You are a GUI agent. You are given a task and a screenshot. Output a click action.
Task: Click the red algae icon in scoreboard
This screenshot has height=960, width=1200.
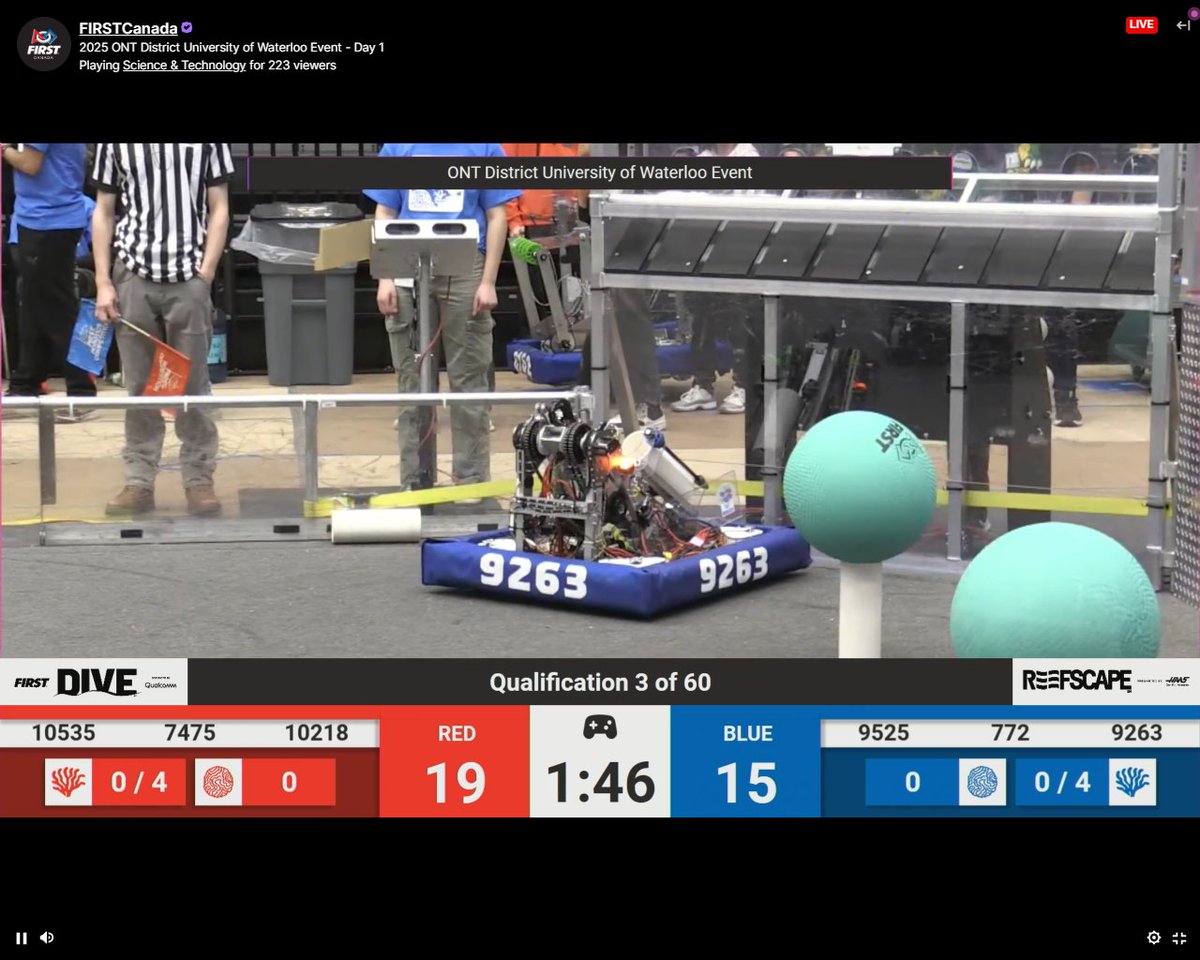[x=218, y=782]
